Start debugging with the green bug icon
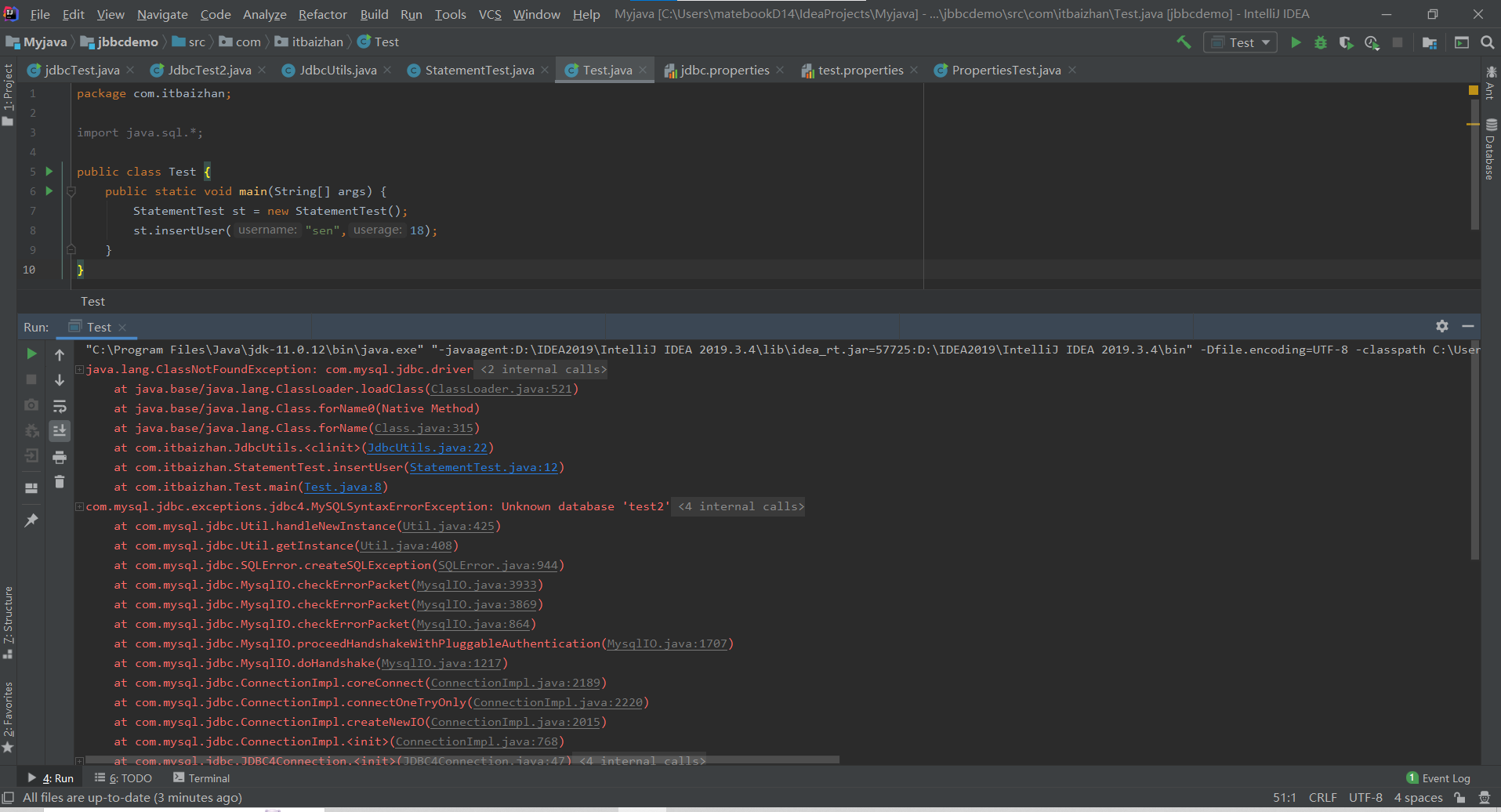The image size is (1501, 812). (x=1321, y=42)
